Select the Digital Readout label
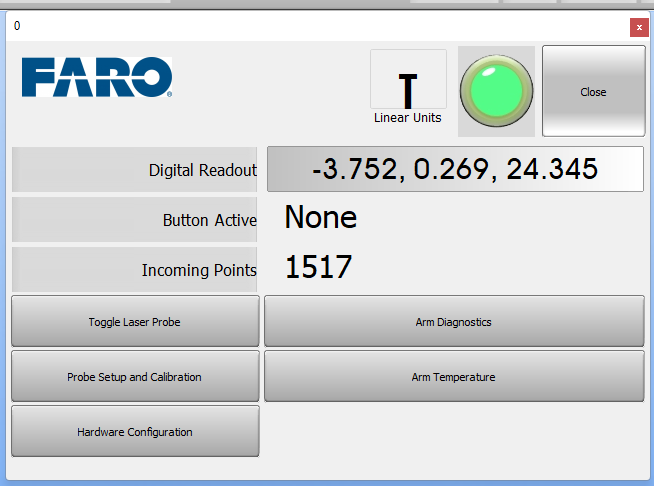The width and height of the screenshot is (654, 486). (x=202, y=170)
